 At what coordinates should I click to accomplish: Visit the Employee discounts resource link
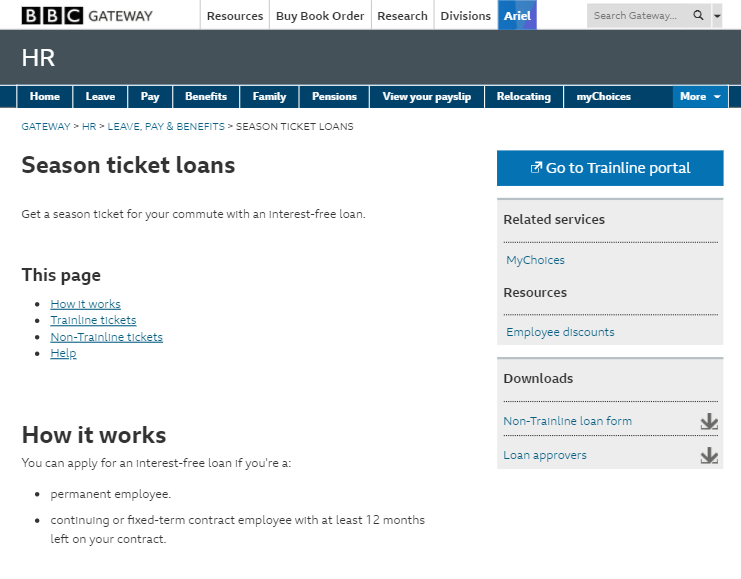pyautogui.click(x=560, y=332)
